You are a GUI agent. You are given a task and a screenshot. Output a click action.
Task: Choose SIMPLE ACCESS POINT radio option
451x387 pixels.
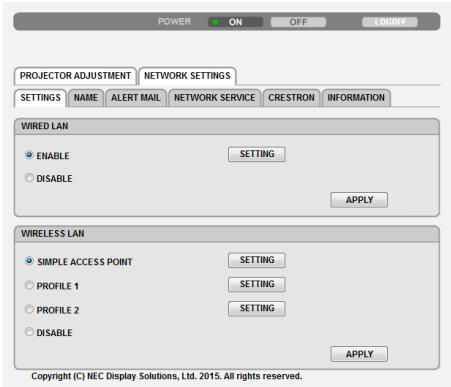29,261
